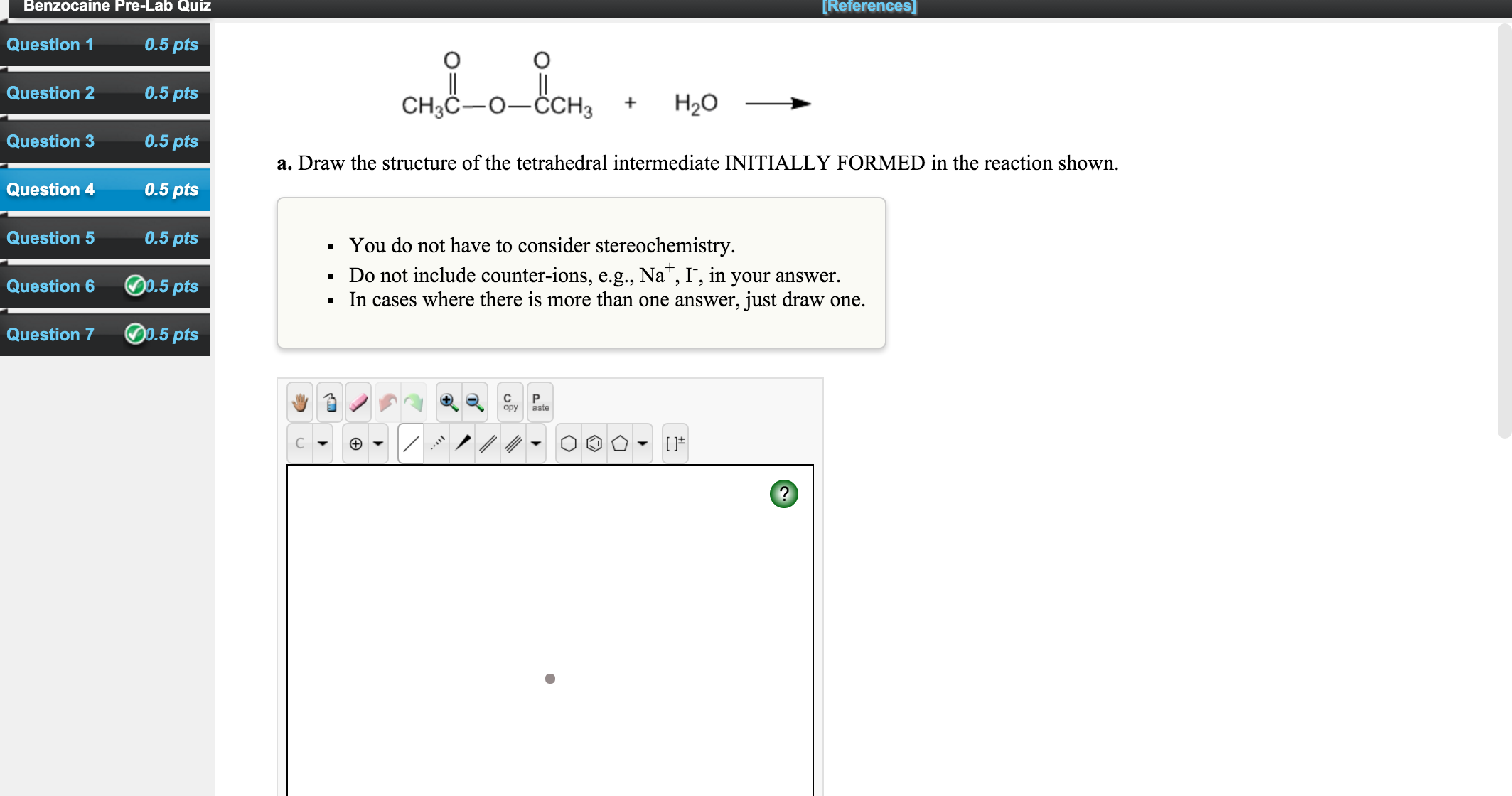Image resolution: width=1512 pixels, height=796 pixels.
Task: Select the benzene ring tool
Action: pyautogui.click(x=593, y=443)
